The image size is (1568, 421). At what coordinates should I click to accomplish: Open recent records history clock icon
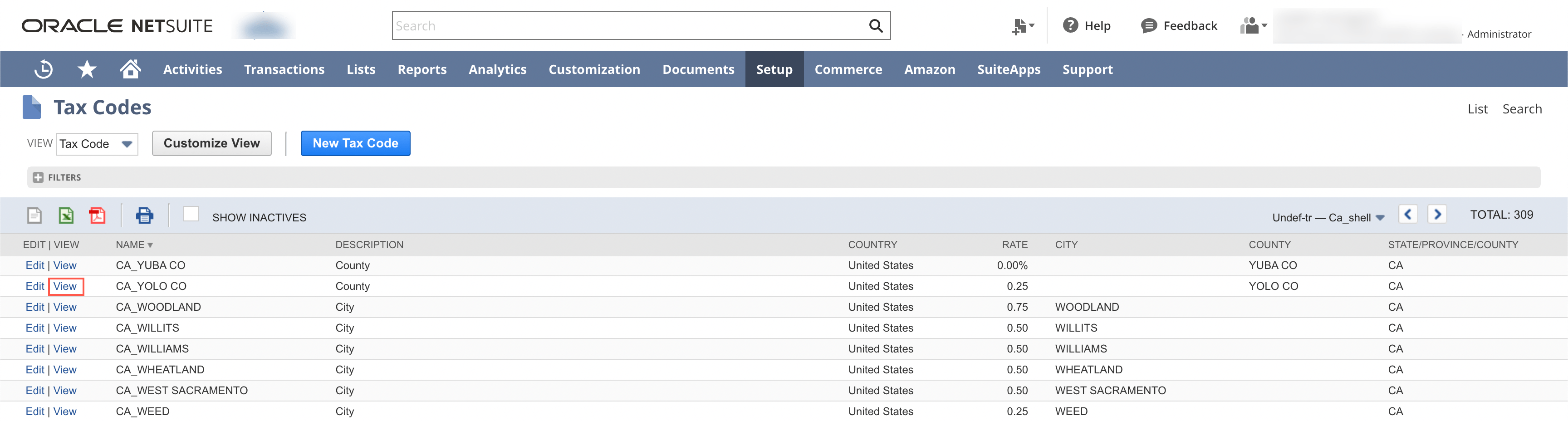click(x=43, y=69)
